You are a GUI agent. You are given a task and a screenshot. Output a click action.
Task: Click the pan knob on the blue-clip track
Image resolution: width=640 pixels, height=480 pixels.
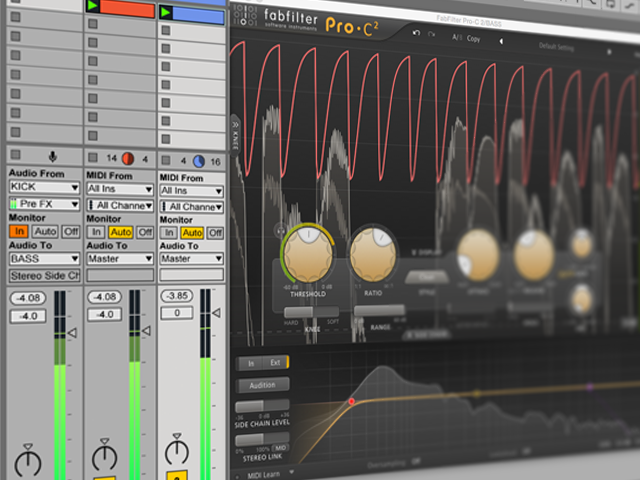(177, 449)
